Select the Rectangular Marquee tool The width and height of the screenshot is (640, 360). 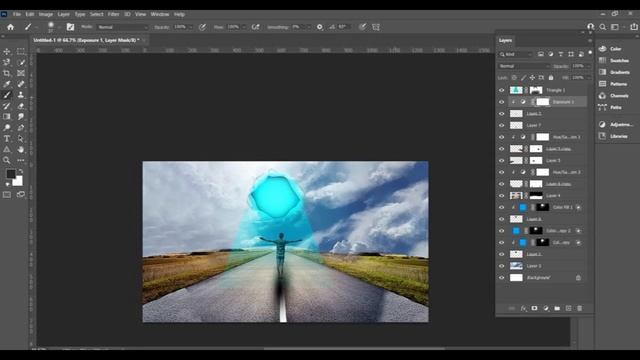point(20,51)
